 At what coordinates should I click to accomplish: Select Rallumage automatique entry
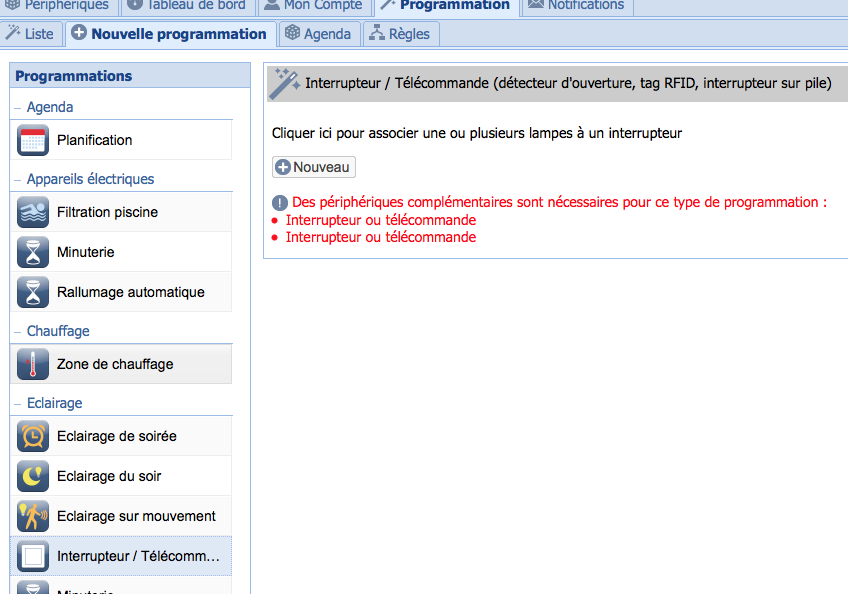(x=121, y=292)
